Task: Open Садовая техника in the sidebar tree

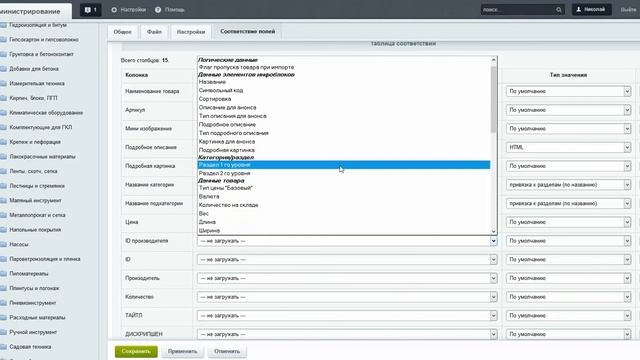Action: pos(30,347)
